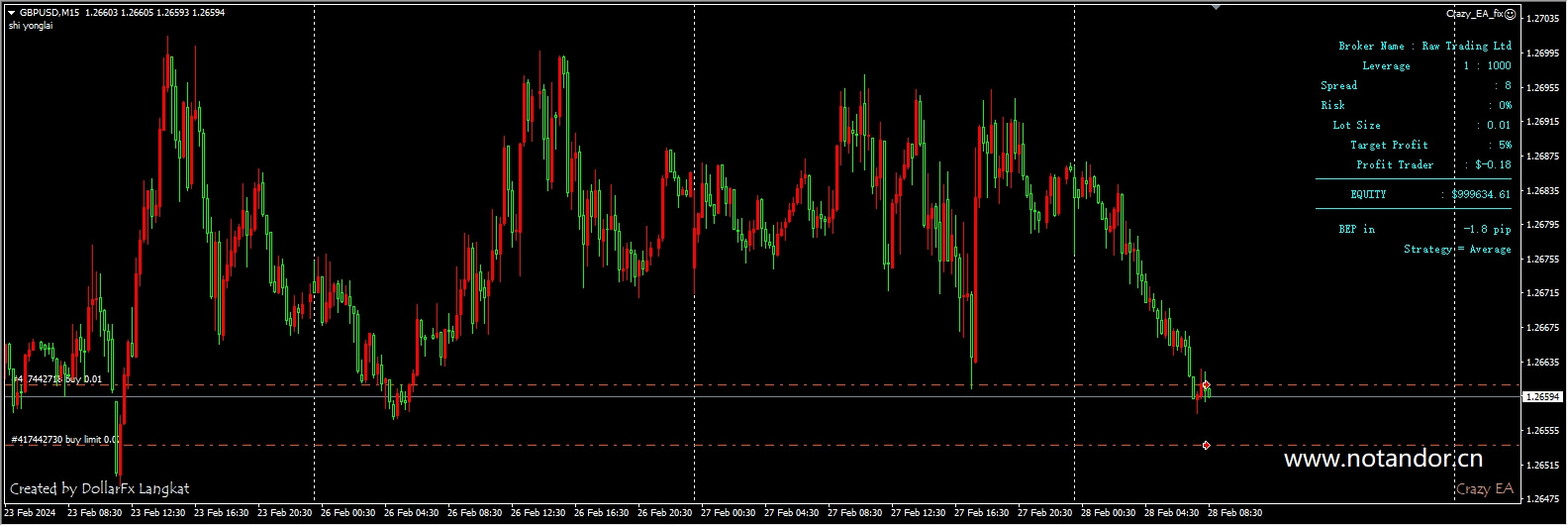1568x526 pixels.
Task: Select the buy 0.01 order arrow marker
Action: point(1206,384)
